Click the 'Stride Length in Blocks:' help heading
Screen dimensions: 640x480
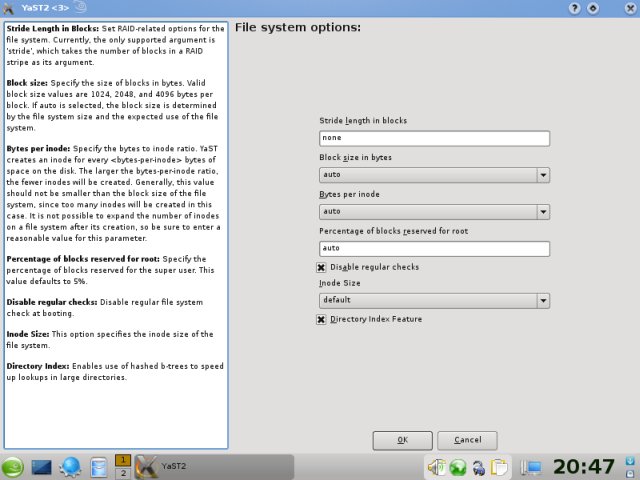click(53, 29)
